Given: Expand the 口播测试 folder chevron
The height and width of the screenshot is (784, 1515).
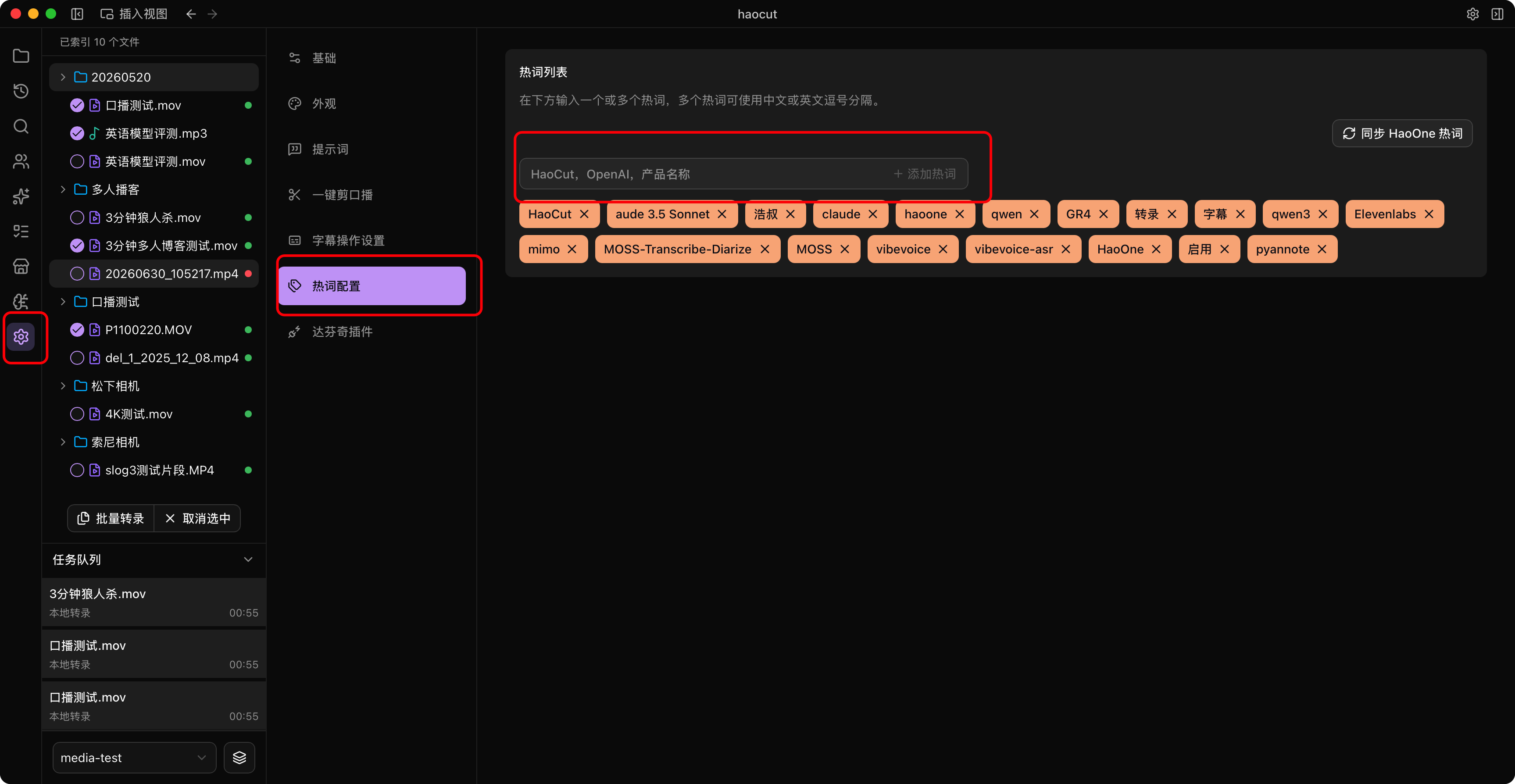Looking at the screenshot, I should point(63,302).
